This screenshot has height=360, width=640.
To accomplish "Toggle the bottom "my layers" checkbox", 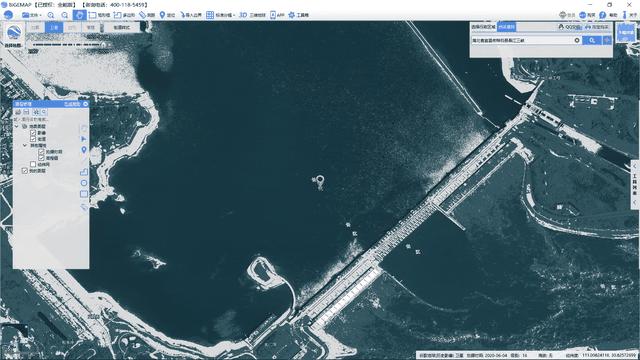I will (25, 171).
